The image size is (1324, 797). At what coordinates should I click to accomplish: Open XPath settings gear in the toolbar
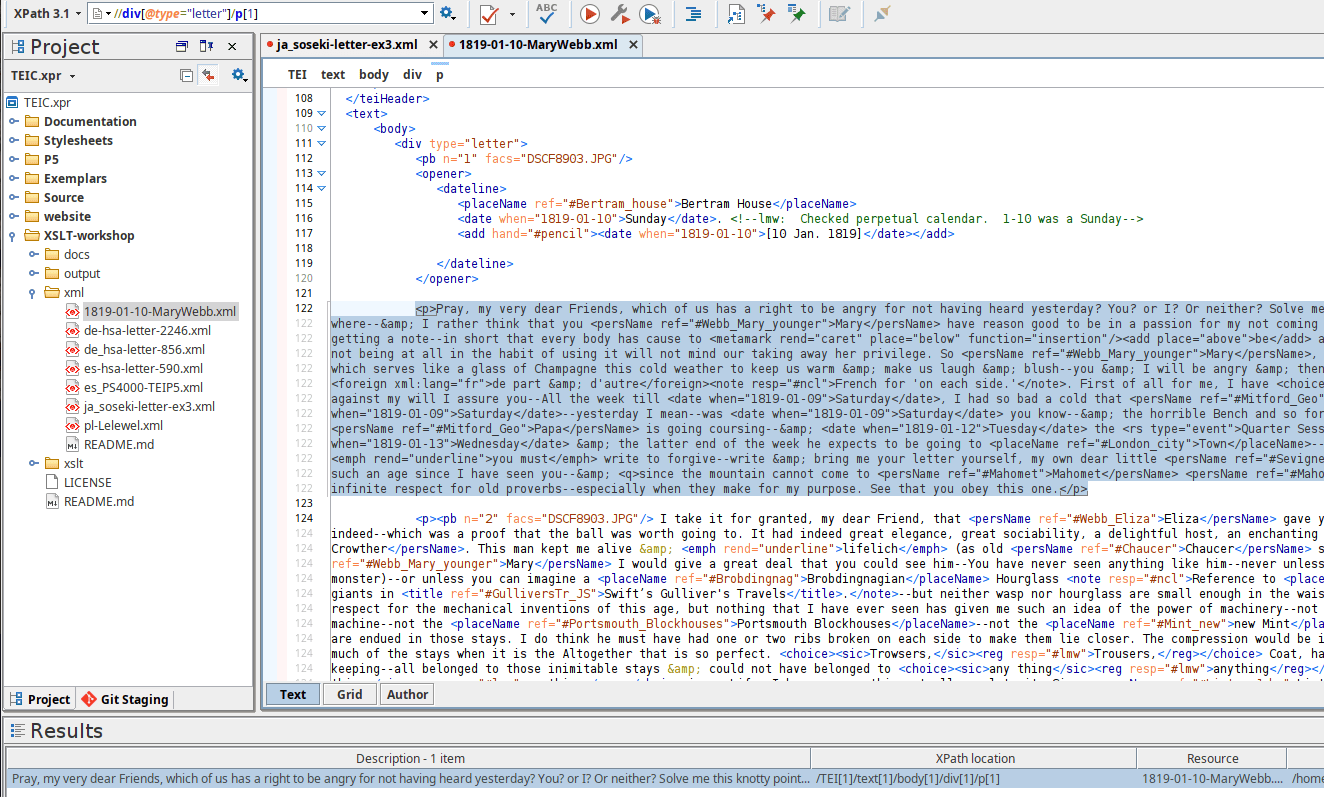pyautogui.click(x=447, y=14)
